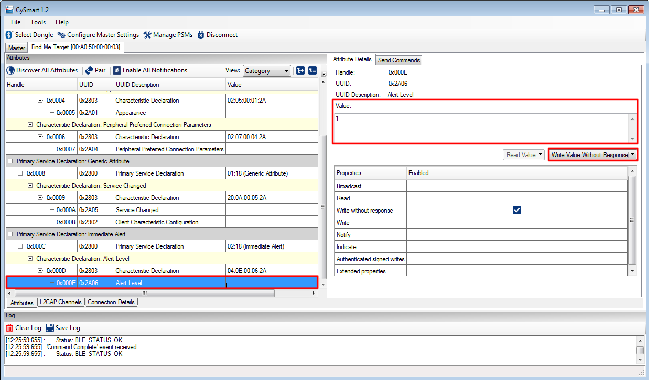Select the 0x0005 Appearance row
Screen dimensions: 649x380
[x=162, y=113]
